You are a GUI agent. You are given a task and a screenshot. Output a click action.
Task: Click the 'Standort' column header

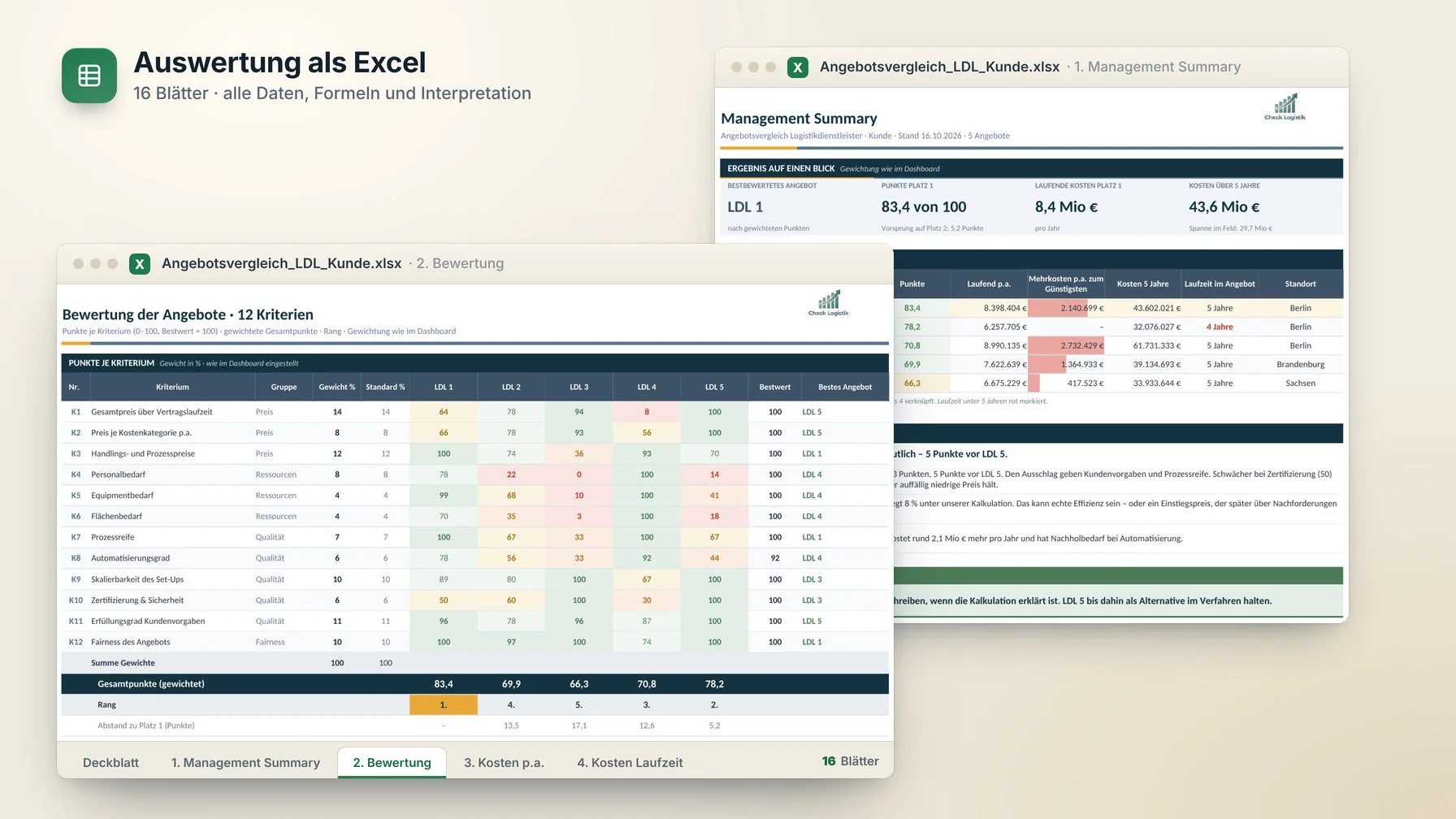[1300, 284]
